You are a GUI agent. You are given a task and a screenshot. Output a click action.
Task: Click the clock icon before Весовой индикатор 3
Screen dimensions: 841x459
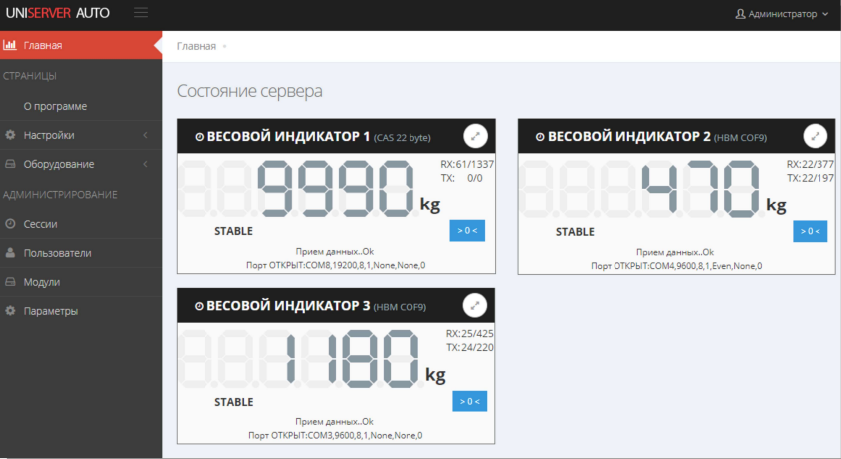point(199,307)
